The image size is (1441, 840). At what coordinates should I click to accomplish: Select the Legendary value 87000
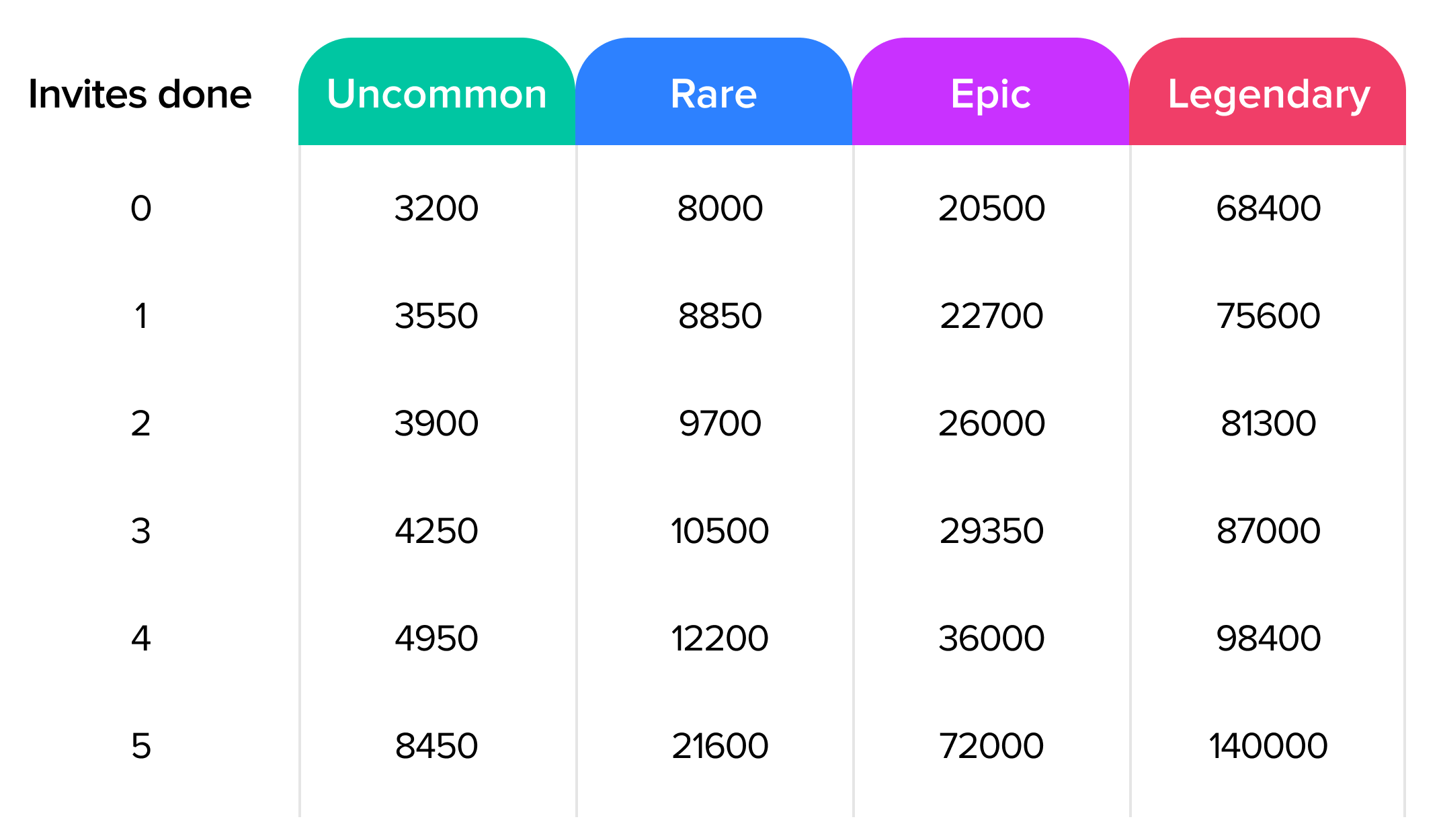(1268, 531)
